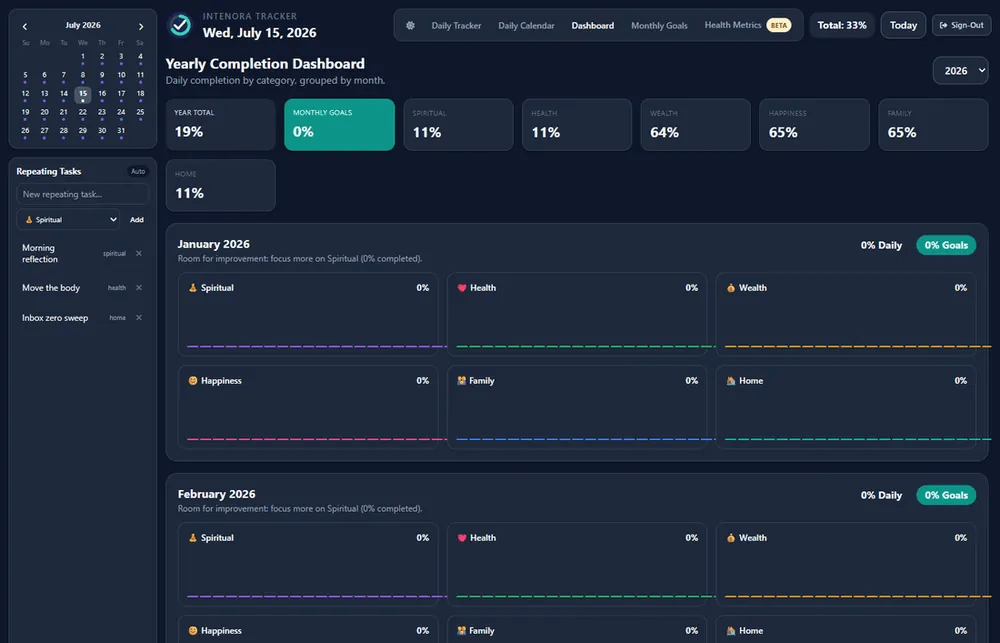Screen dimensions: 1000x643
Task: Select July 15 in the mini calendar
Action: pyautogui.click(x=83, y=95)
